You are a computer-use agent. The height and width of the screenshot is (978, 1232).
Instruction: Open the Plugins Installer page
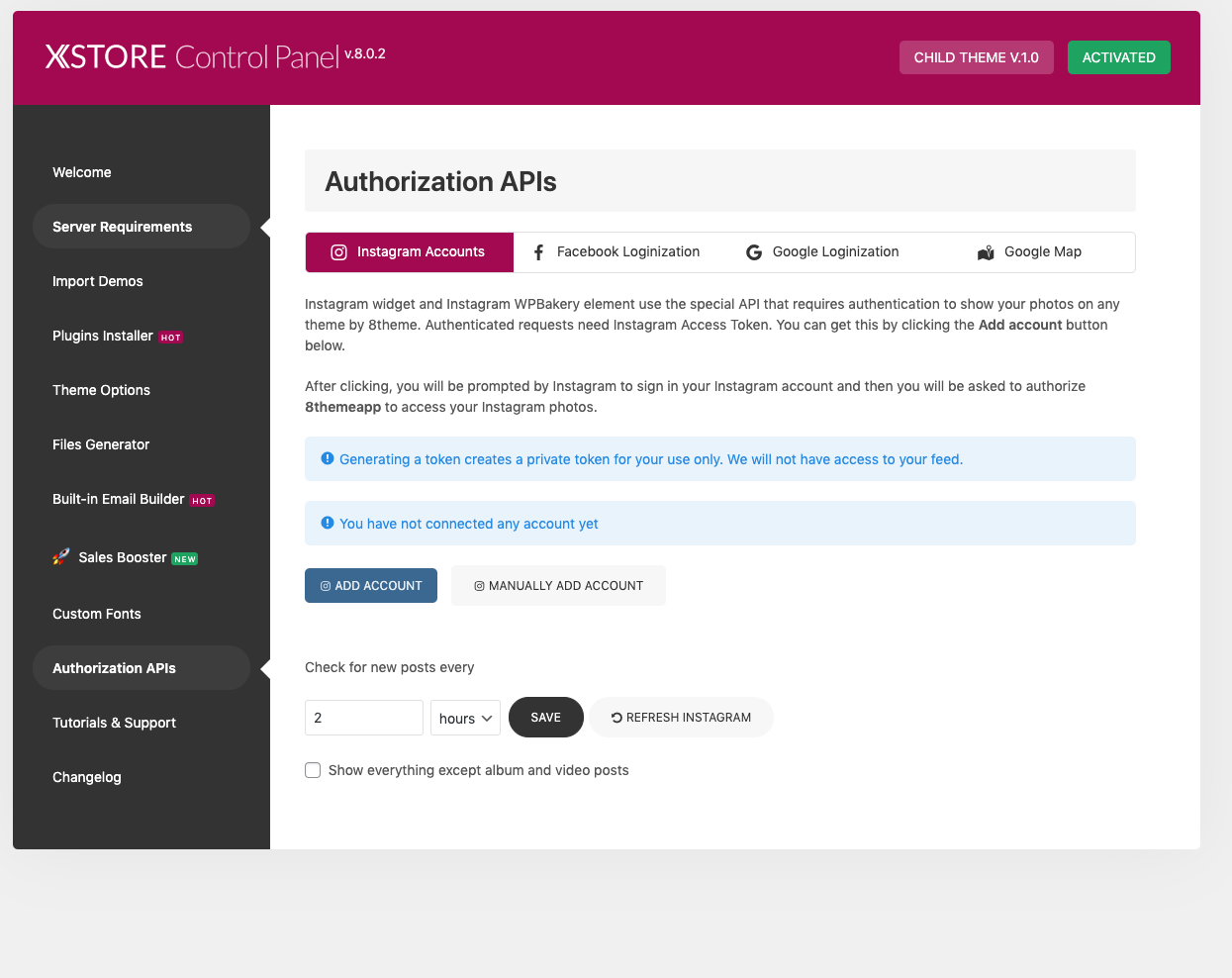point(103,336)
